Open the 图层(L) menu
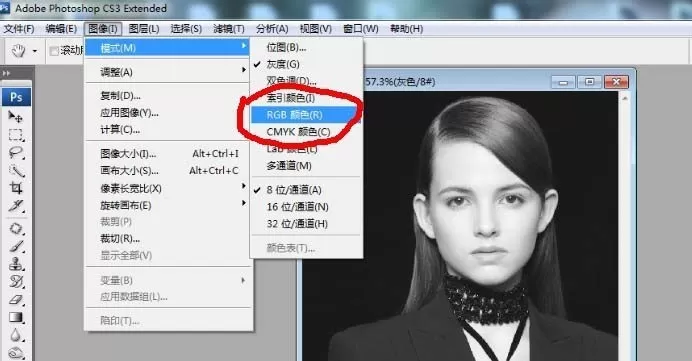This screenshot has height=361, width=692. [x=144, y=29]
